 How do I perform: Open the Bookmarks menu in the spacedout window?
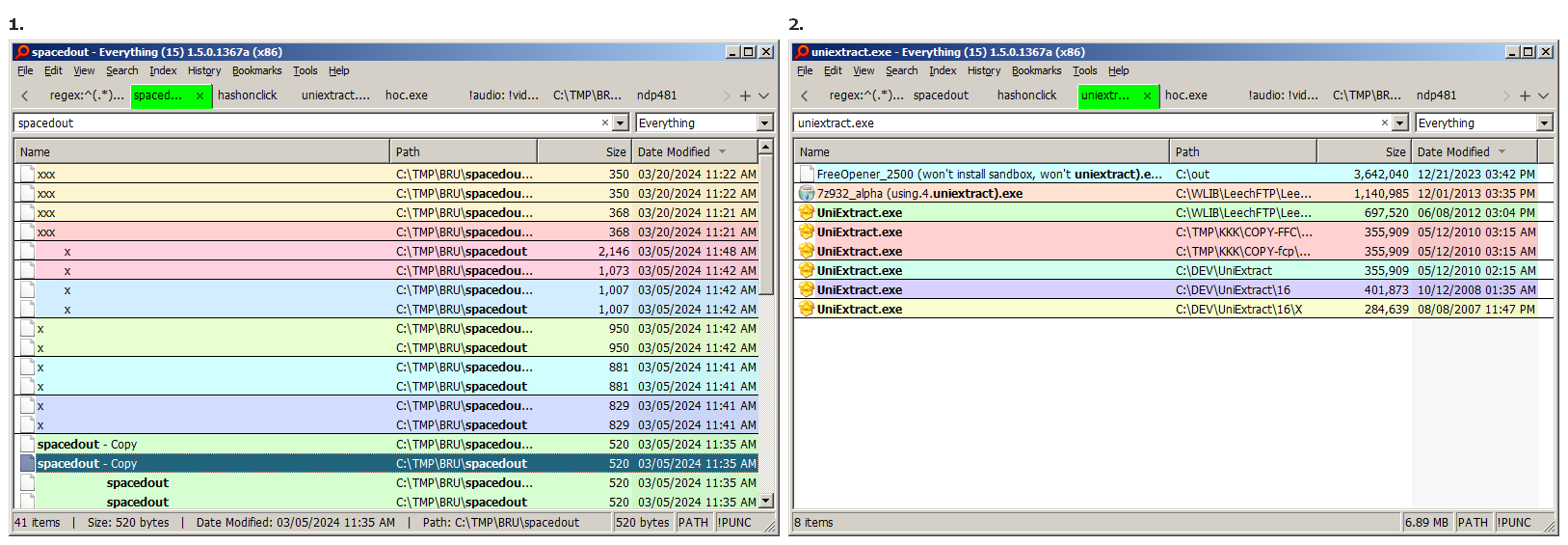pyautogui.click(x=256, y=70)
